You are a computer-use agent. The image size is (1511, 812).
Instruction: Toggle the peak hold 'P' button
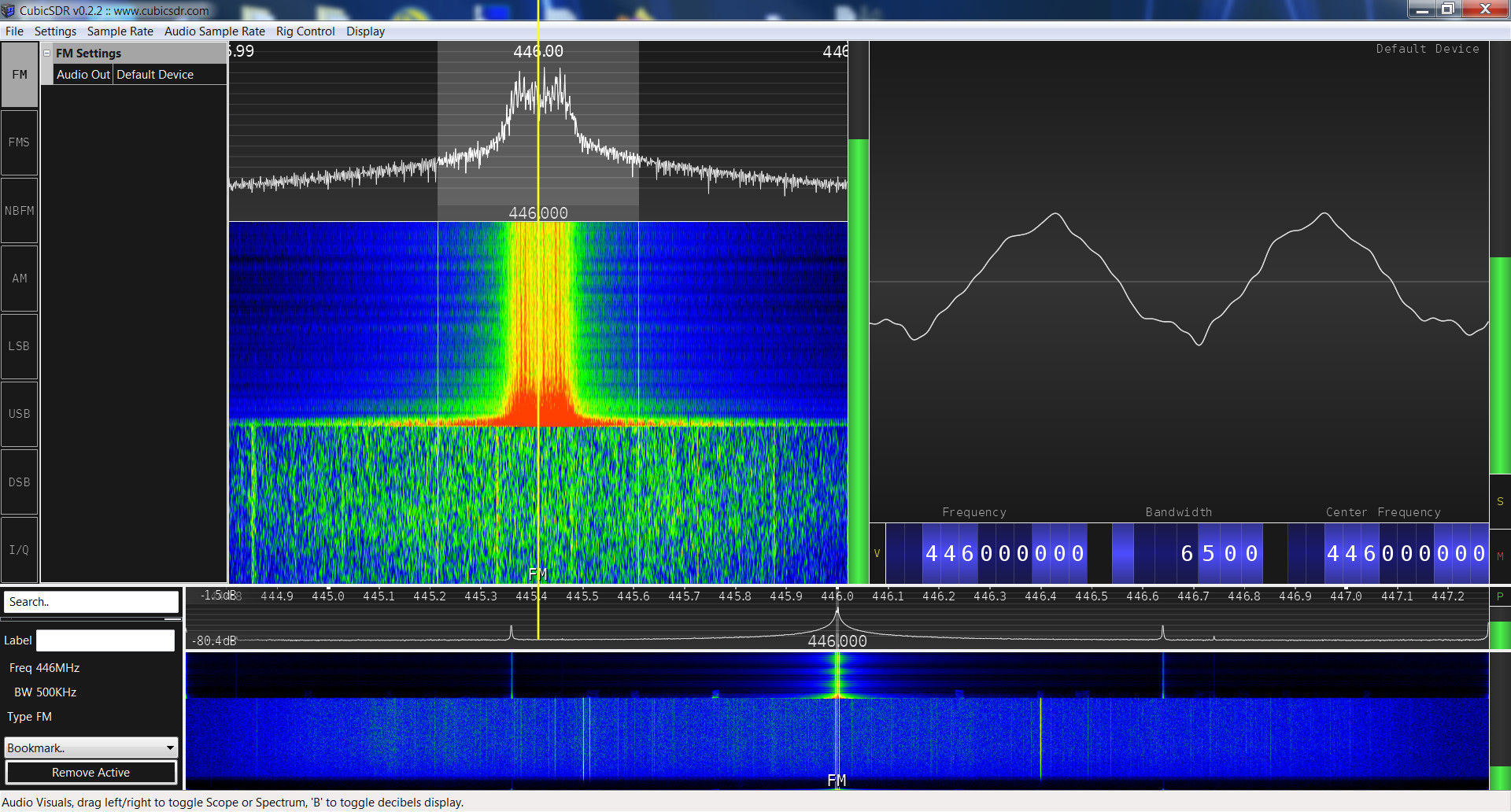(x=1500, y=596)
